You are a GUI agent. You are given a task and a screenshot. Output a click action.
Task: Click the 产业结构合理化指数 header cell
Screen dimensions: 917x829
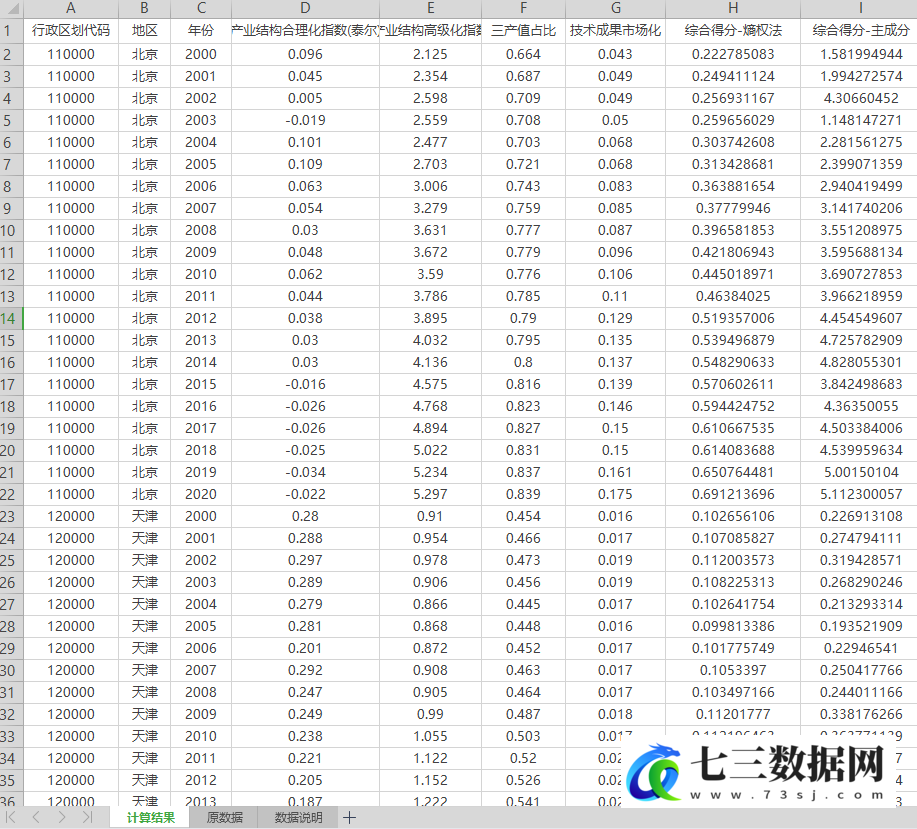(x=305, y=30)
